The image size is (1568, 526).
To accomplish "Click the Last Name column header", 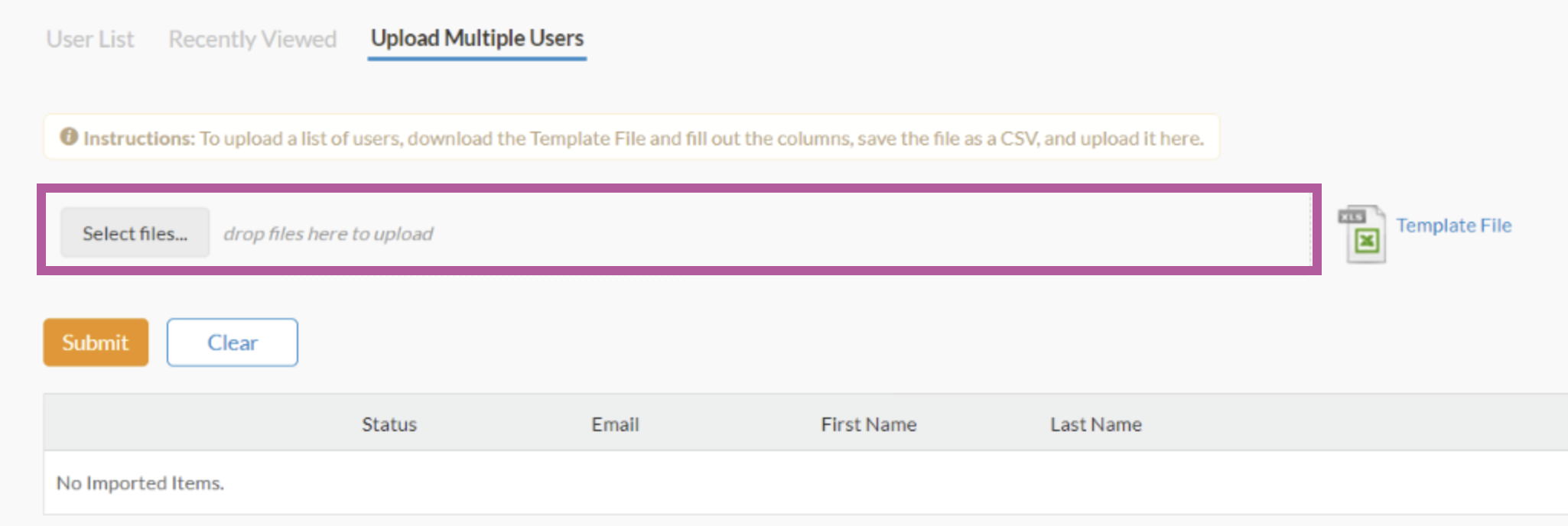I will (1096, 424).
